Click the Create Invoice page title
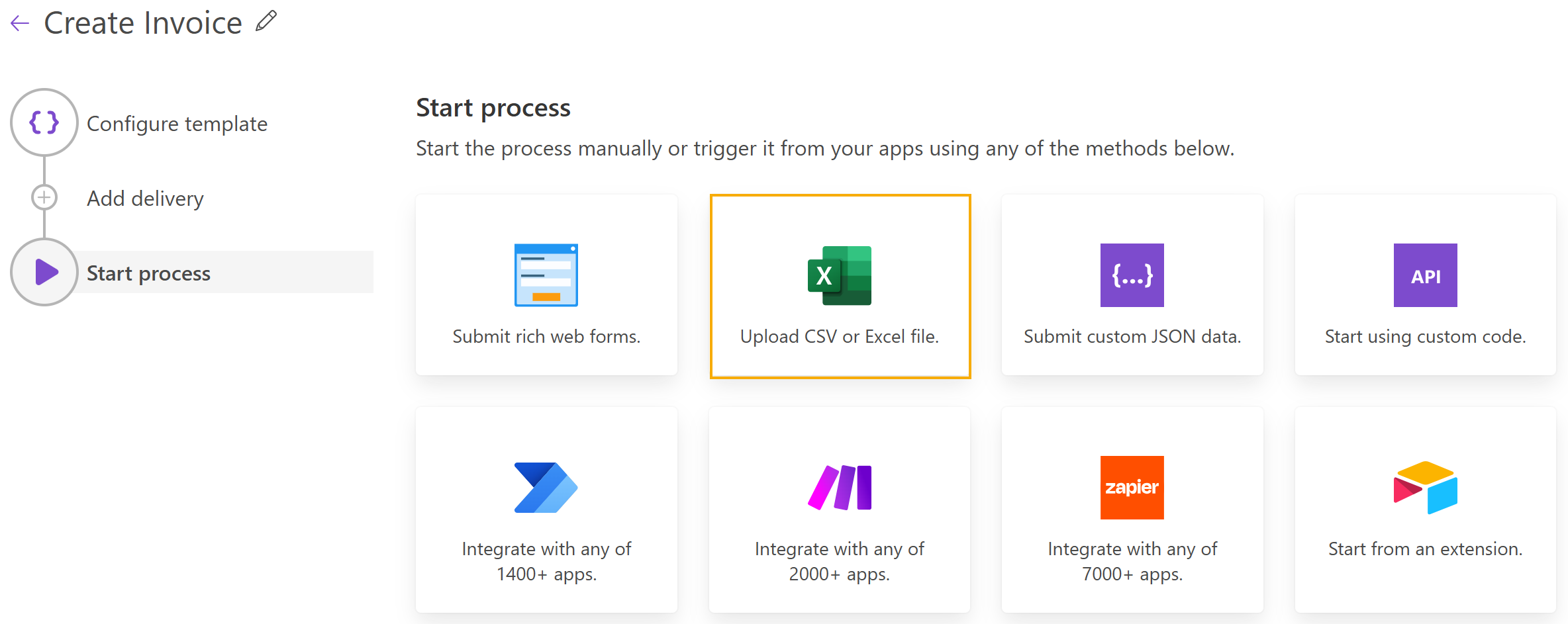Viewport: 1568px width, 624px height. click(x=143, y=23)
